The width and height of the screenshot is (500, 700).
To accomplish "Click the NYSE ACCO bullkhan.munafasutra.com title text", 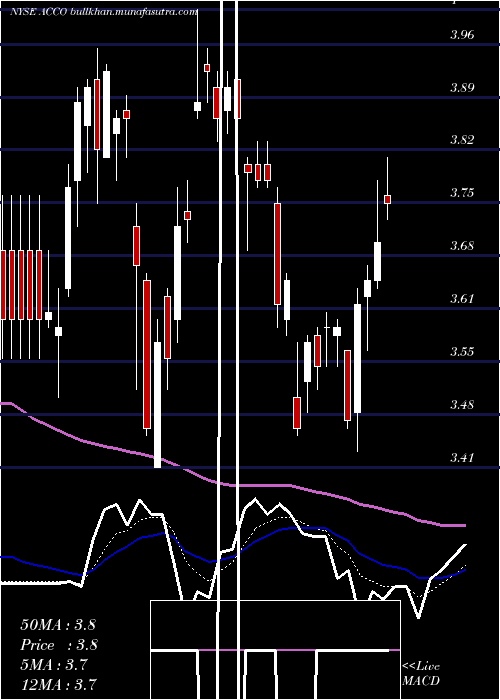I will click(x=104, y=12).
